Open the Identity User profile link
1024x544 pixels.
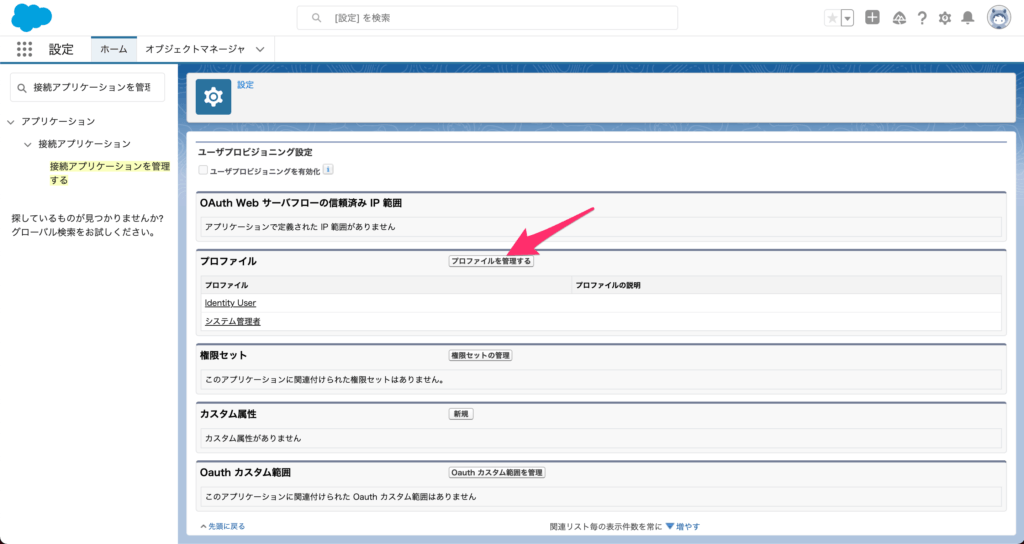click(230, 303)
